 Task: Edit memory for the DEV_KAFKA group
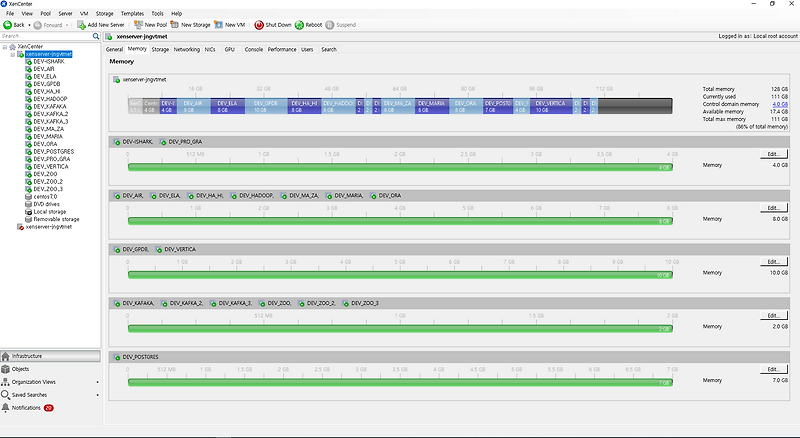point(773,315)
